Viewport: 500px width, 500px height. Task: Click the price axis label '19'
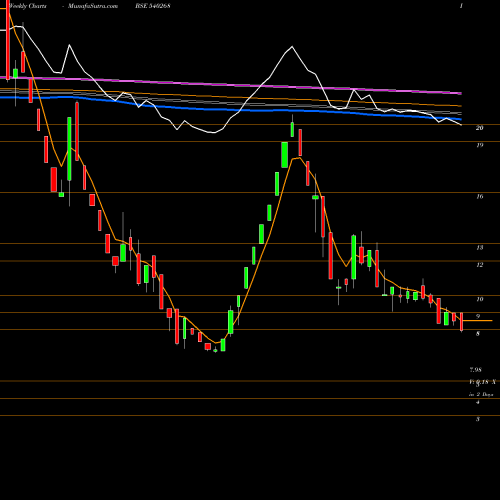pyautogui.click(x=479, y=145)
